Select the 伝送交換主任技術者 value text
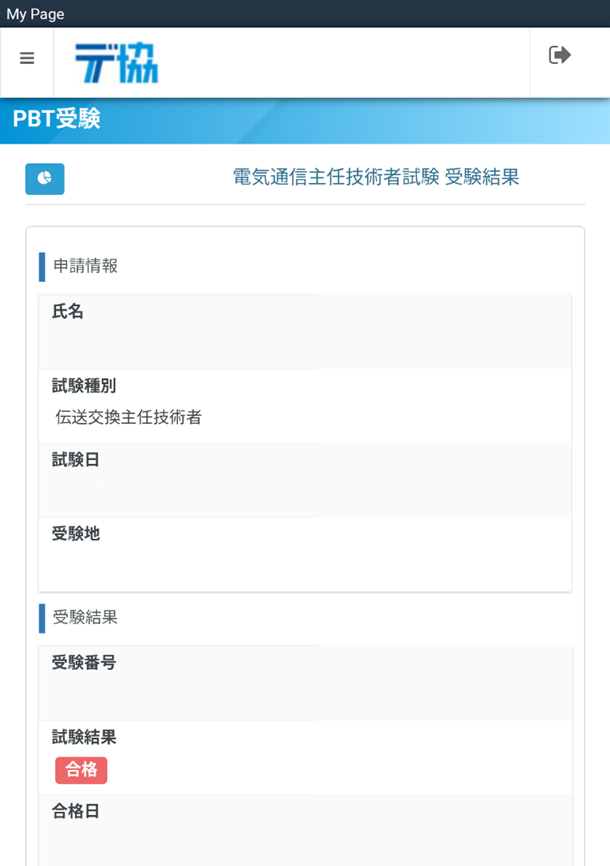Image resolution: width=610 pixels, height=866 pixels. [x=129, y=417]
